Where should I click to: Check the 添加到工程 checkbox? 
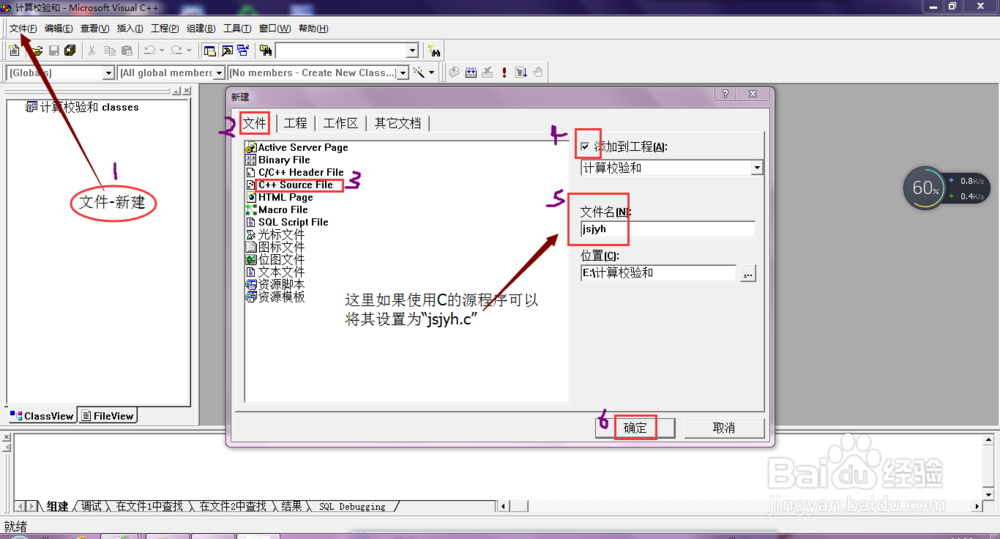pos(585,147)
